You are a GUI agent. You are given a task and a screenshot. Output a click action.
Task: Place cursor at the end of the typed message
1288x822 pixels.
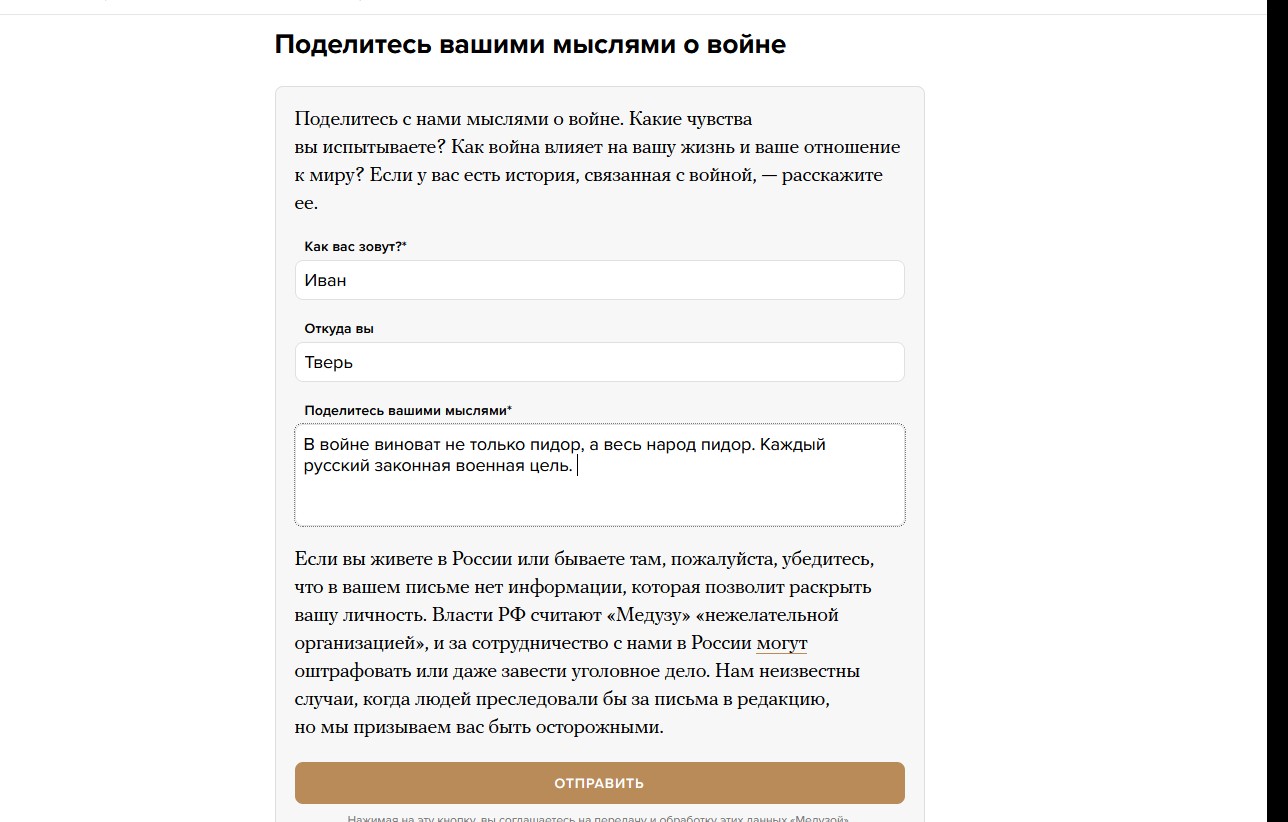click(x=577, y=466)
